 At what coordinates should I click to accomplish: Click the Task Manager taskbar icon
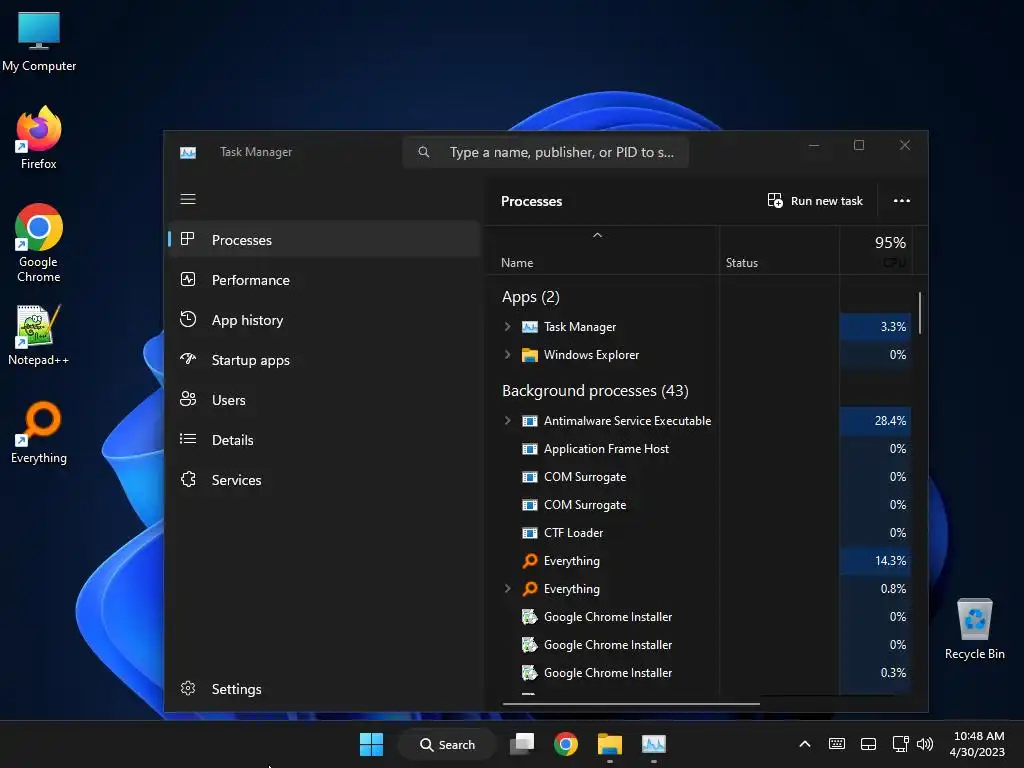click(653, 744)
